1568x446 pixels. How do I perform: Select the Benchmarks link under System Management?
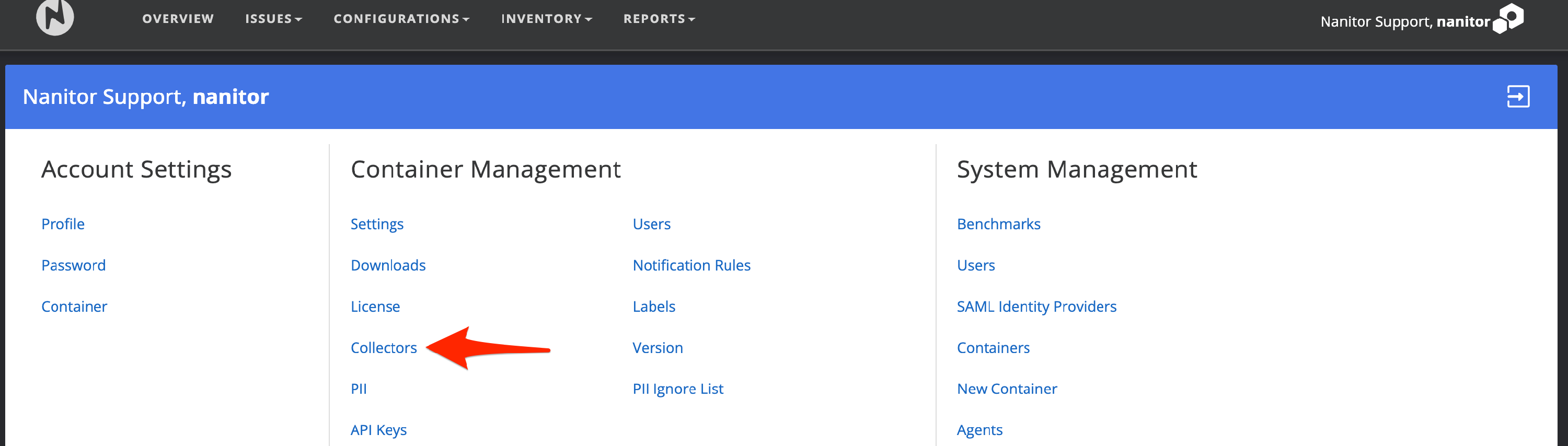(x=998, y=224)
